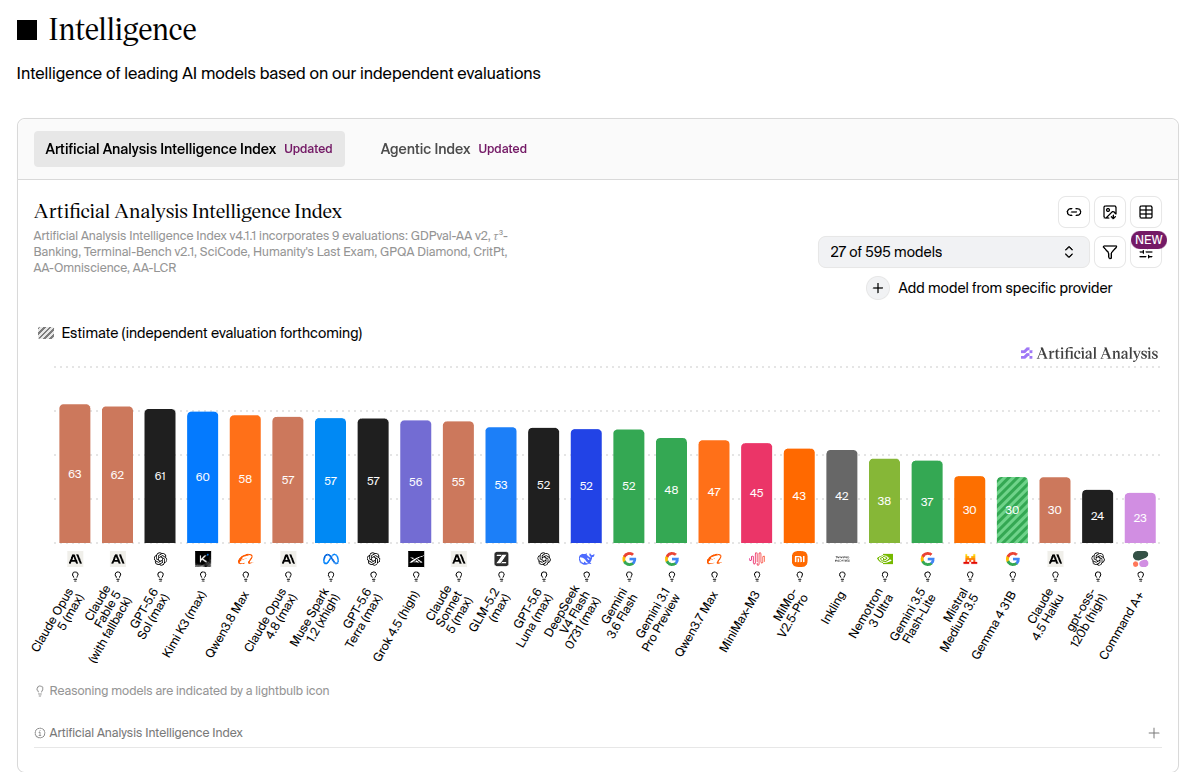
Task: Click the striped Gemma 4 31B estimate bar
Action: (x=1012, y=510)
